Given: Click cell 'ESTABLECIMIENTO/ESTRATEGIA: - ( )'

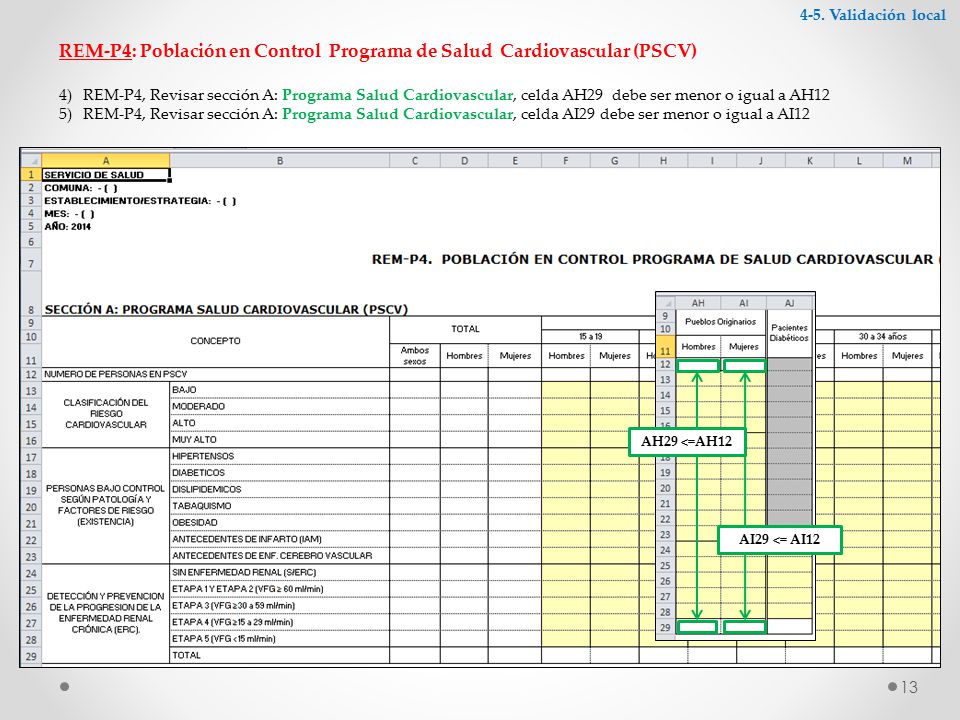Looking at the screenshot, I should [140, 201].
